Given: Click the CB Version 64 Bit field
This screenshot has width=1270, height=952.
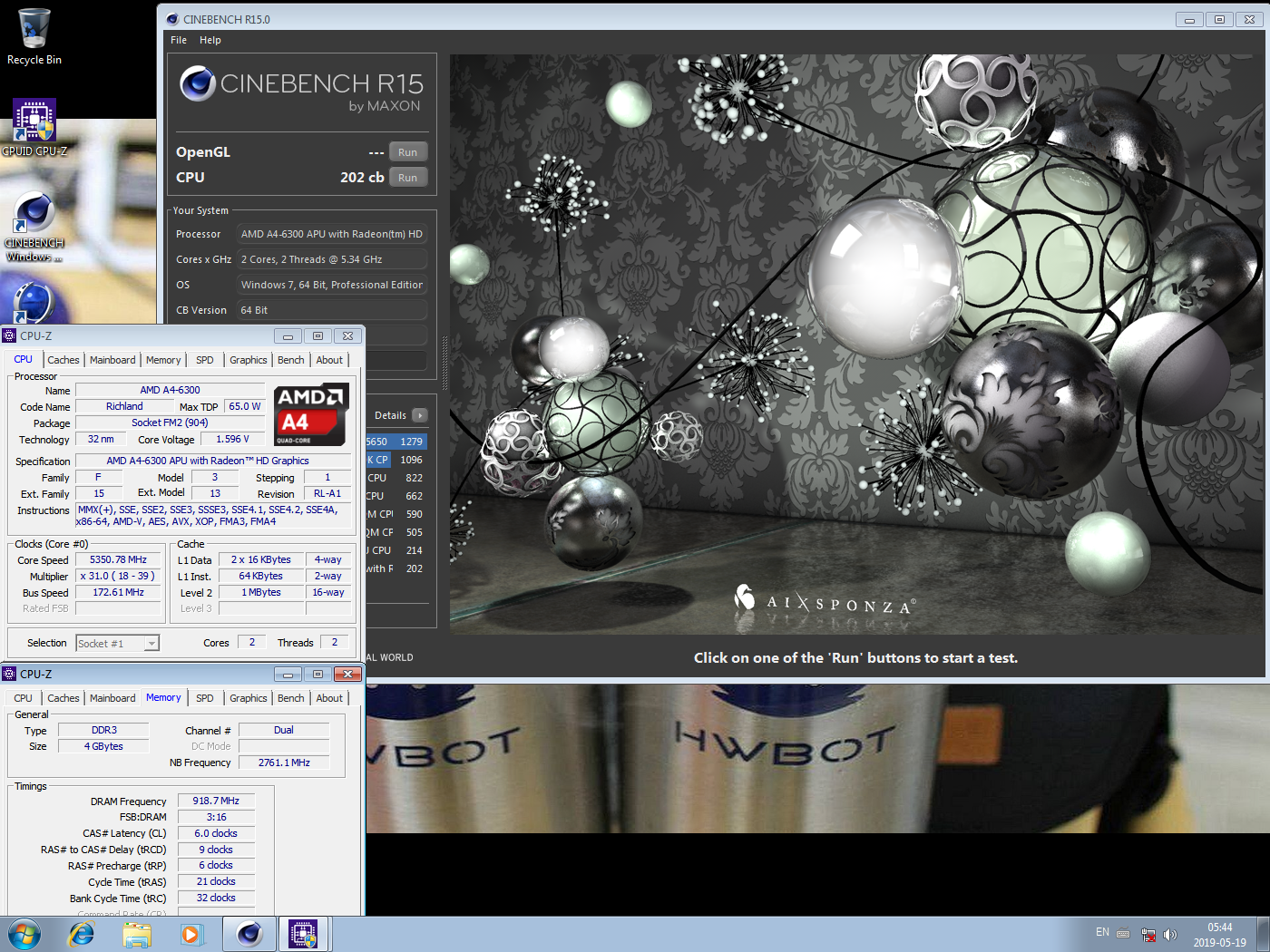Looking at the screenshot, I should (331, 310).
